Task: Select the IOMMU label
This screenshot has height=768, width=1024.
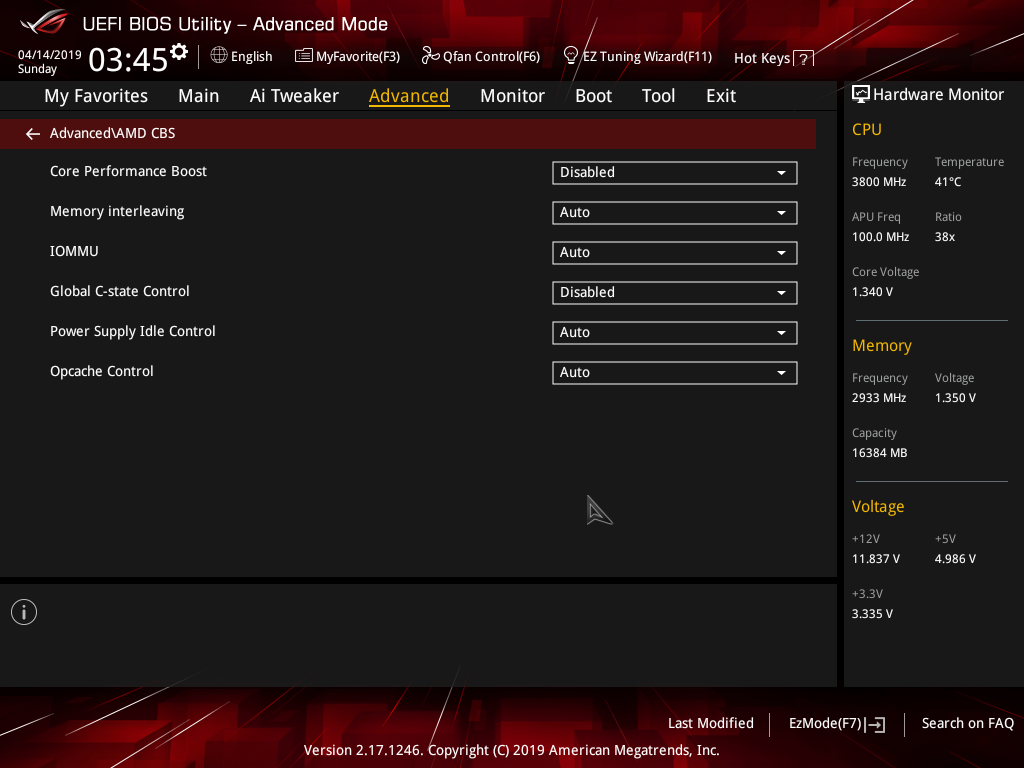Action: click(x=74, y=251)
